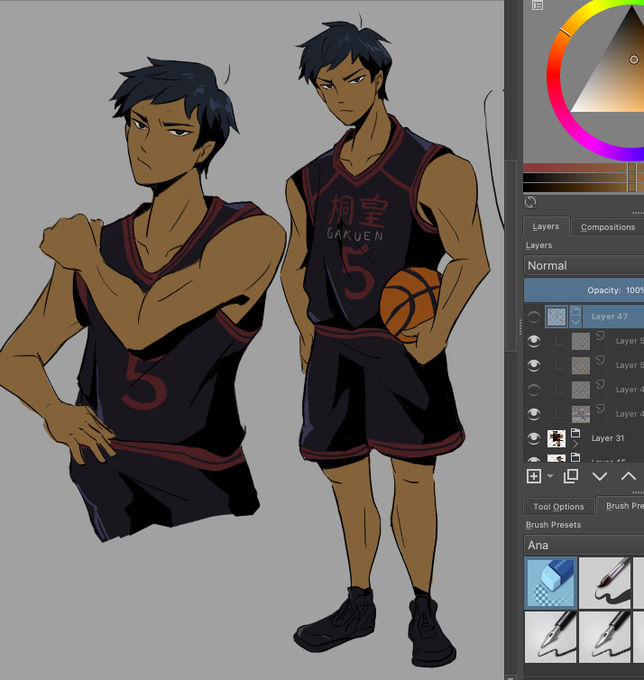Duplicate the selected layer
The width and height of the screenshot is (644, 680).
(x=570, y=476)
